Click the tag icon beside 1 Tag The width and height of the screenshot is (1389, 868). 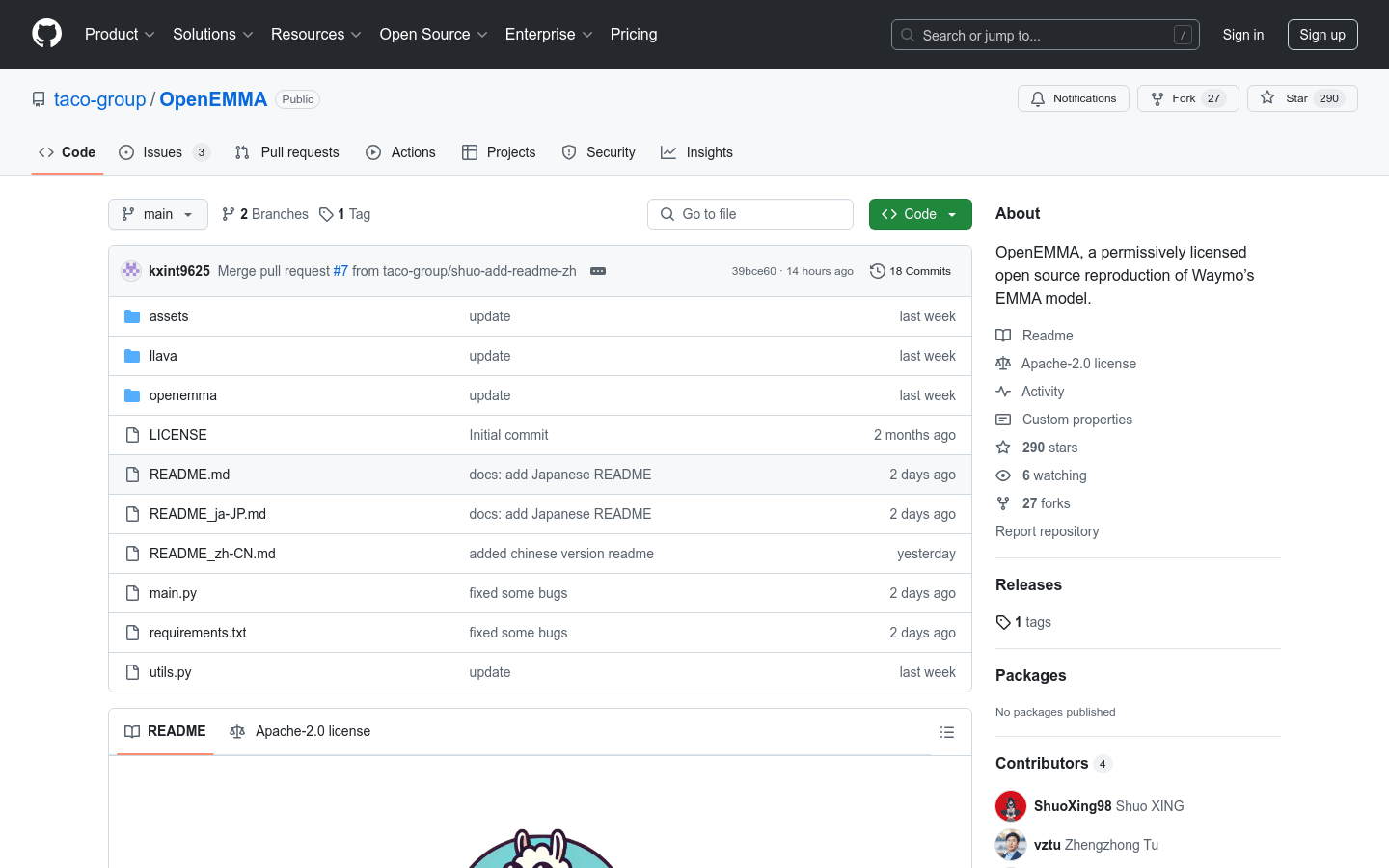pos(326,213)
